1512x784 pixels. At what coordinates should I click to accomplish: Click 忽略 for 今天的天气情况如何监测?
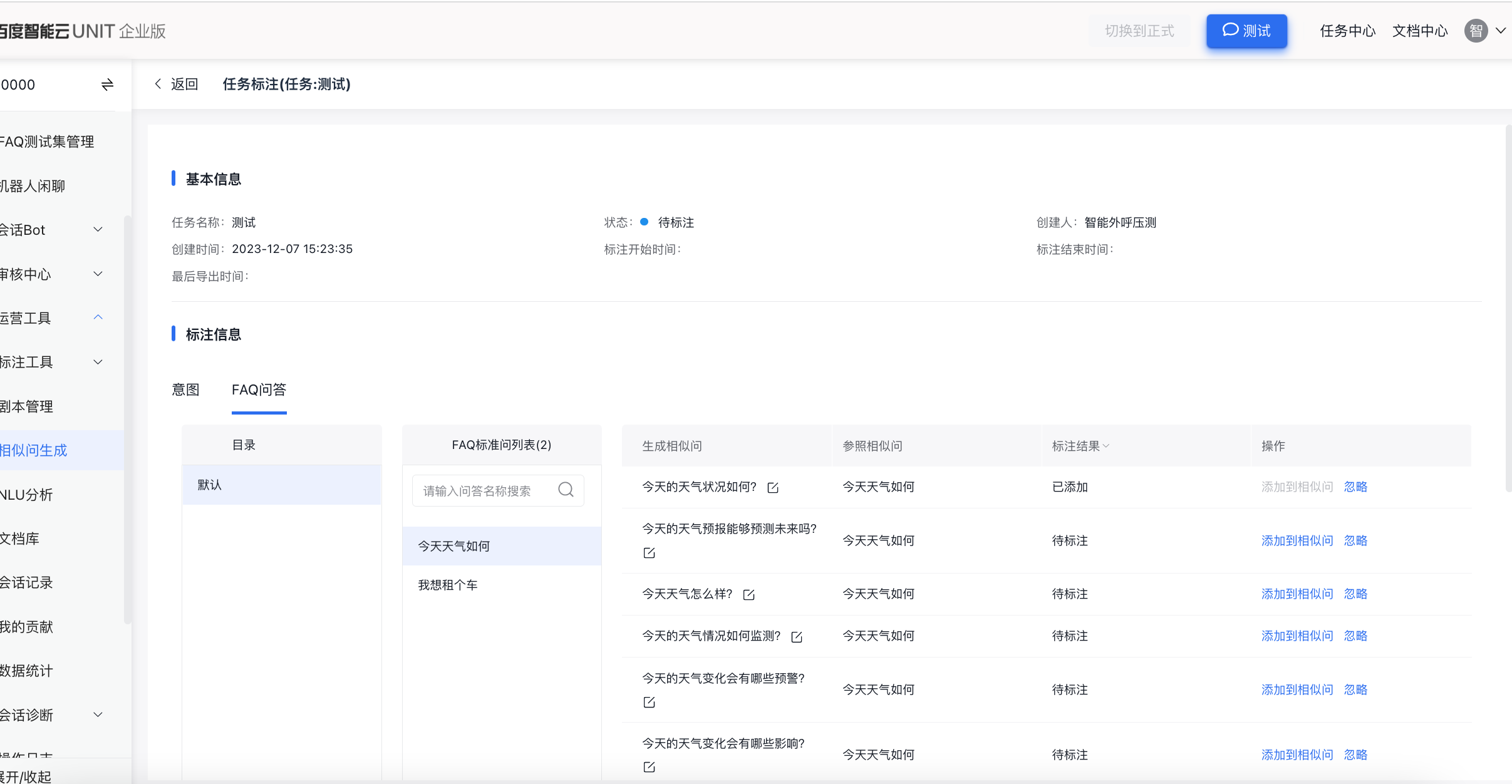pos(1355,636)
